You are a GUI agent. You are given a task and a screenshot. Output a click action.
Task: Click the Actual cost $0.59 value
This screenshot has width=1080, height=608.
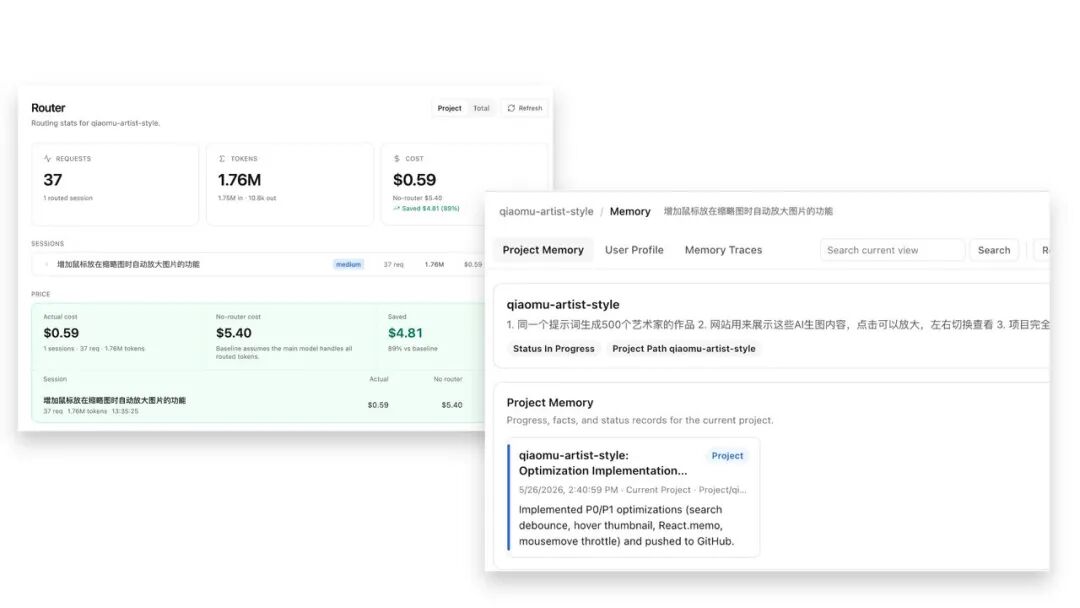coord(61,333)
